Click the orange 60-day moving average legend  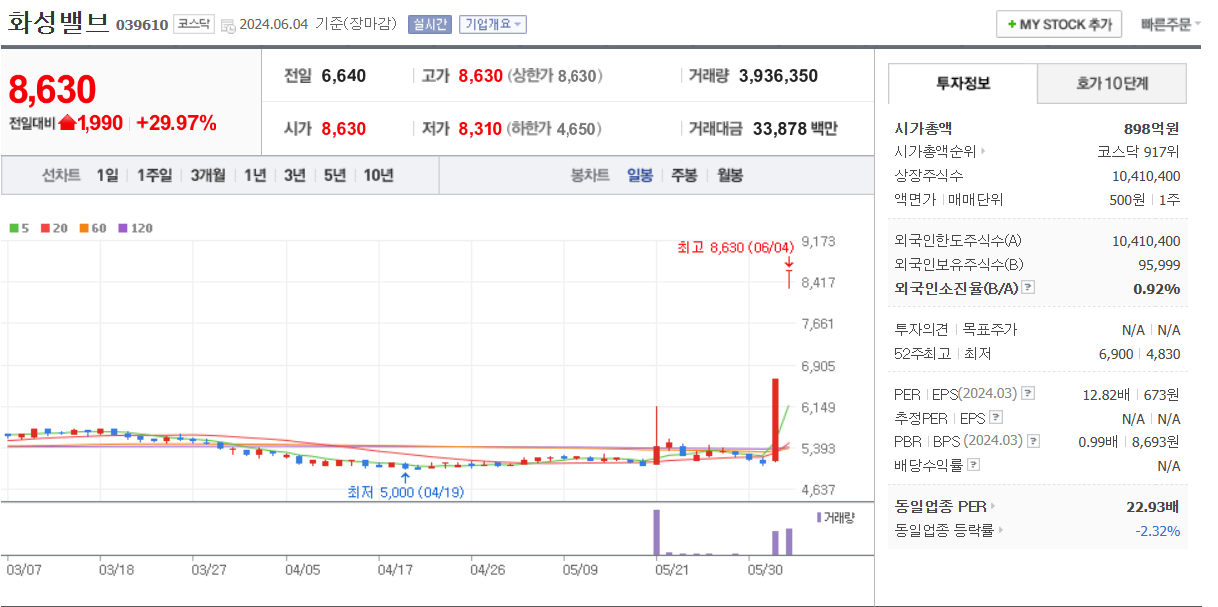93,228
